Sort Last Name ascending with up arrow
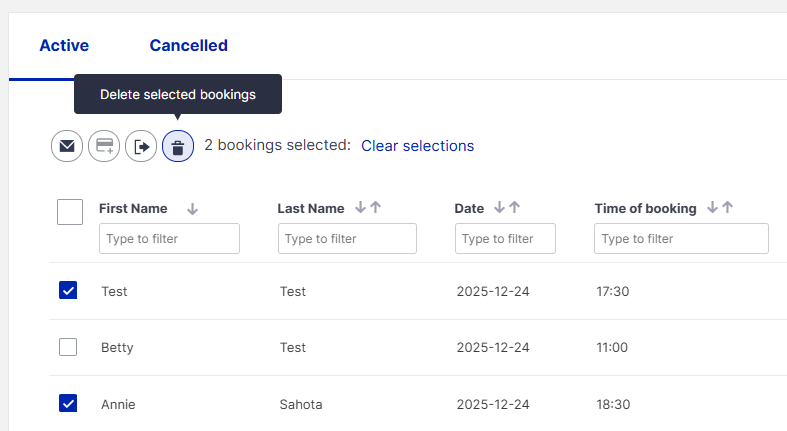 coord(375,208)
